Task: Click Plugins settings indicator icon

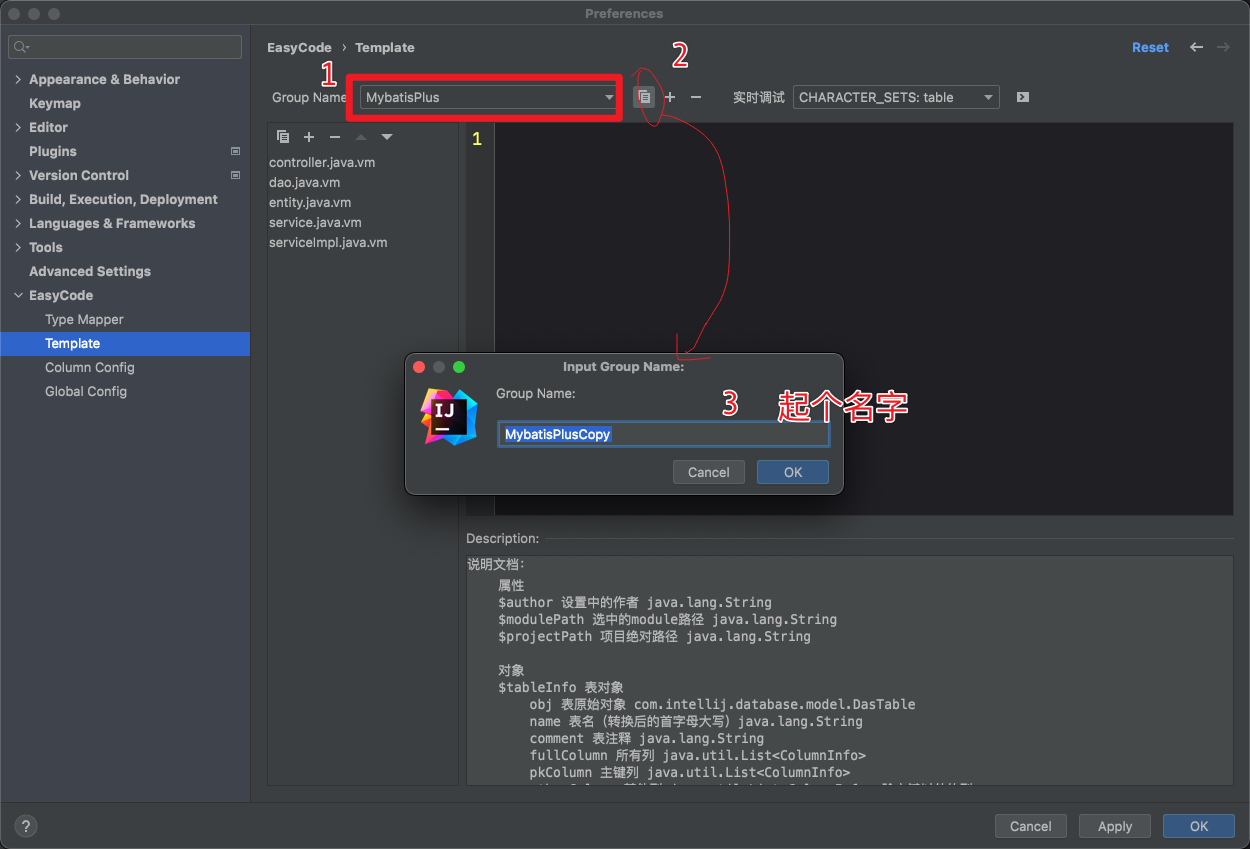Action: pyautogui.click(x=235, y=151)
